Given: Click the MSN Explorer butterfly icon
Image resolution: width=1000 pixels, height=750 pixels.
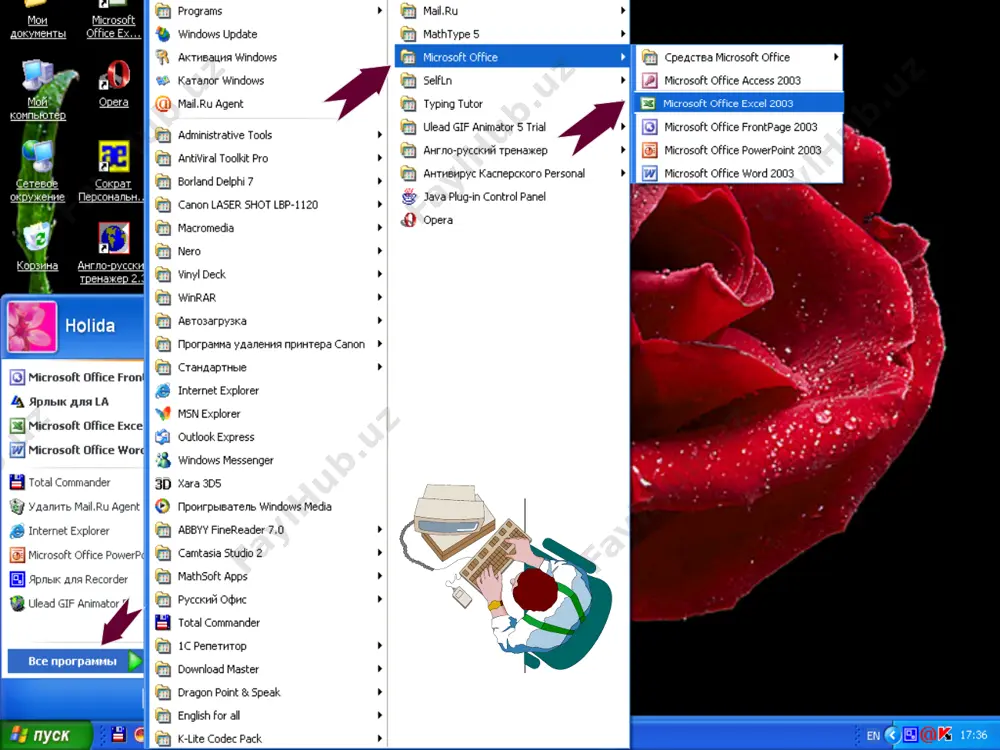Looking at the screenshot, I should tap(163, 414).
